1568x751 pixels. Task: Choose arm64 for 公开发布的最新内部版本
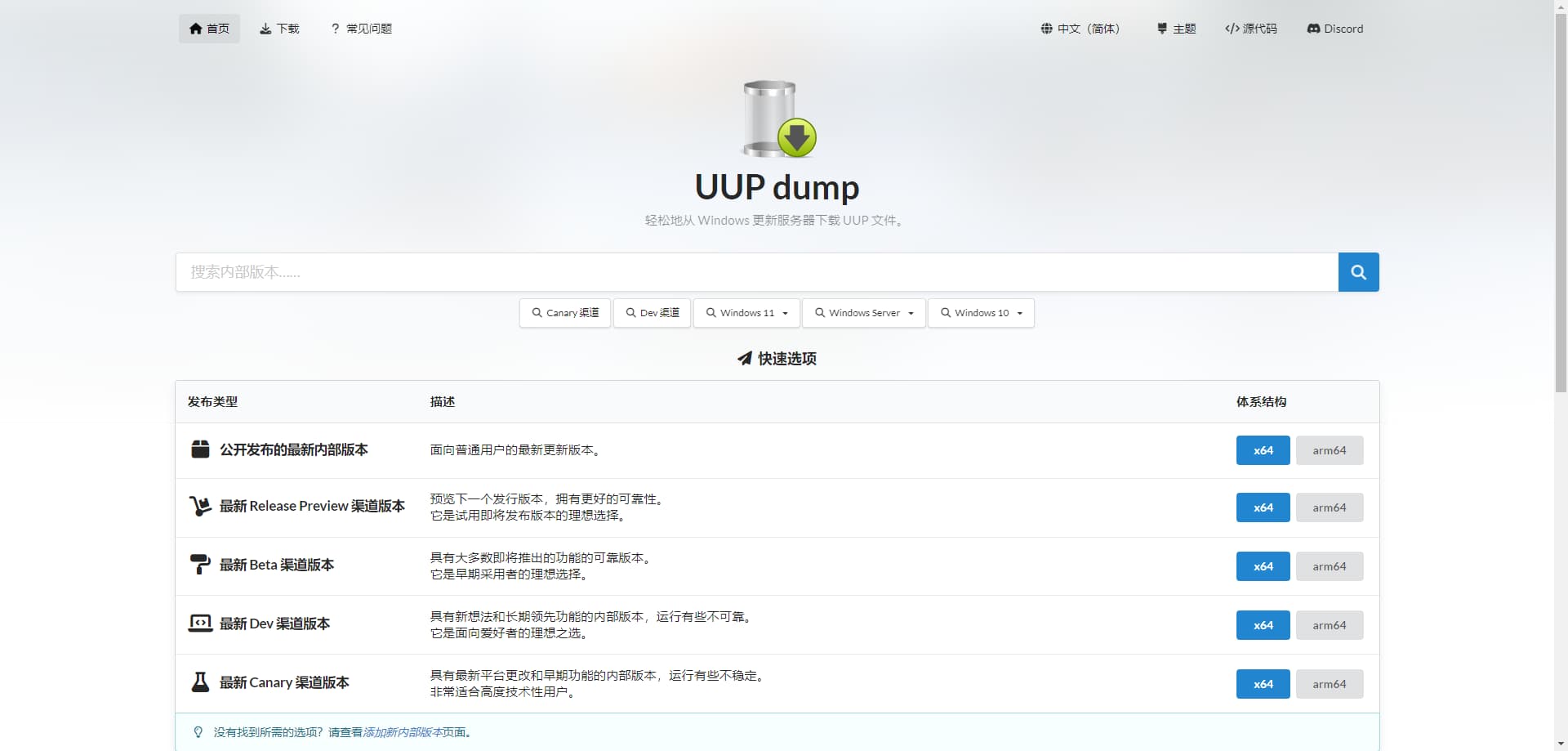(x=1330, y=450)
